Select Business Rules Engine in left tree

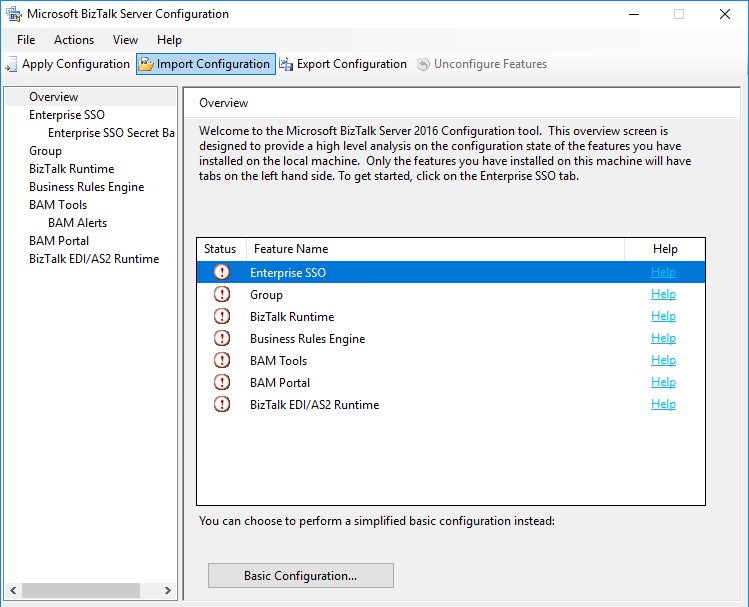tap(86, 187)
